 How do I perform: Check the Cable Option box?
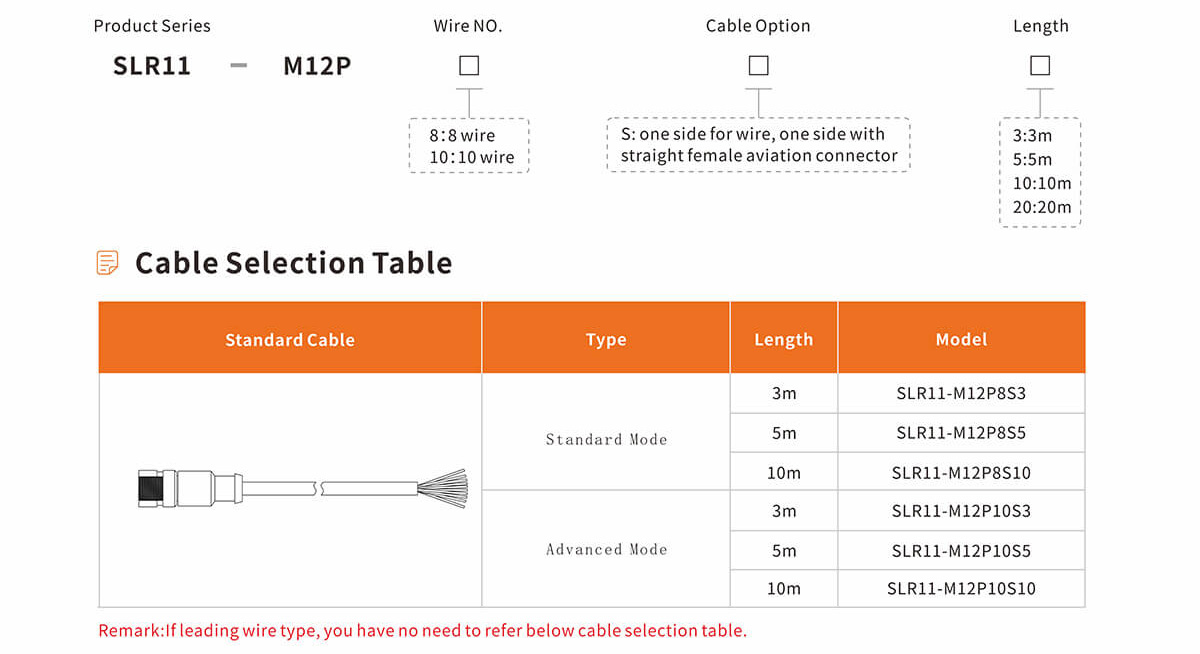click(x=759, y=66)
